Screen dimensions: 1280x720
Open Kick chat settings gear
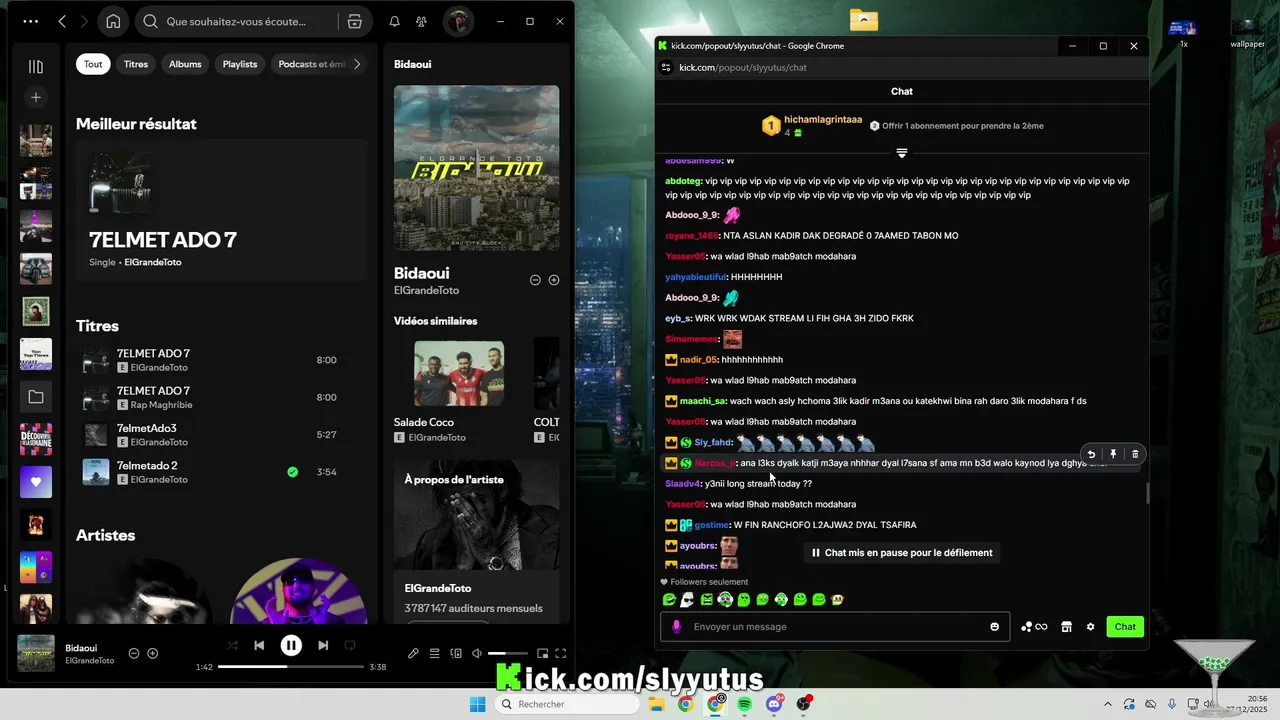pyautogui.click(x=1090, y=627)
